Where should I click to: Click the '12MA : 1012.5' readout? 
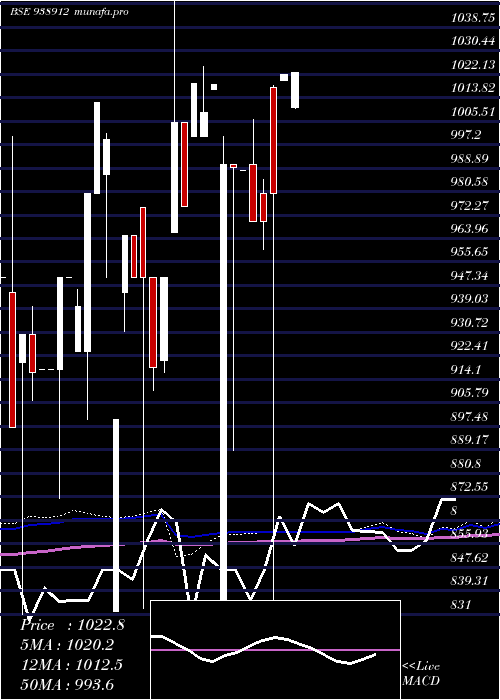click(71, 664)
